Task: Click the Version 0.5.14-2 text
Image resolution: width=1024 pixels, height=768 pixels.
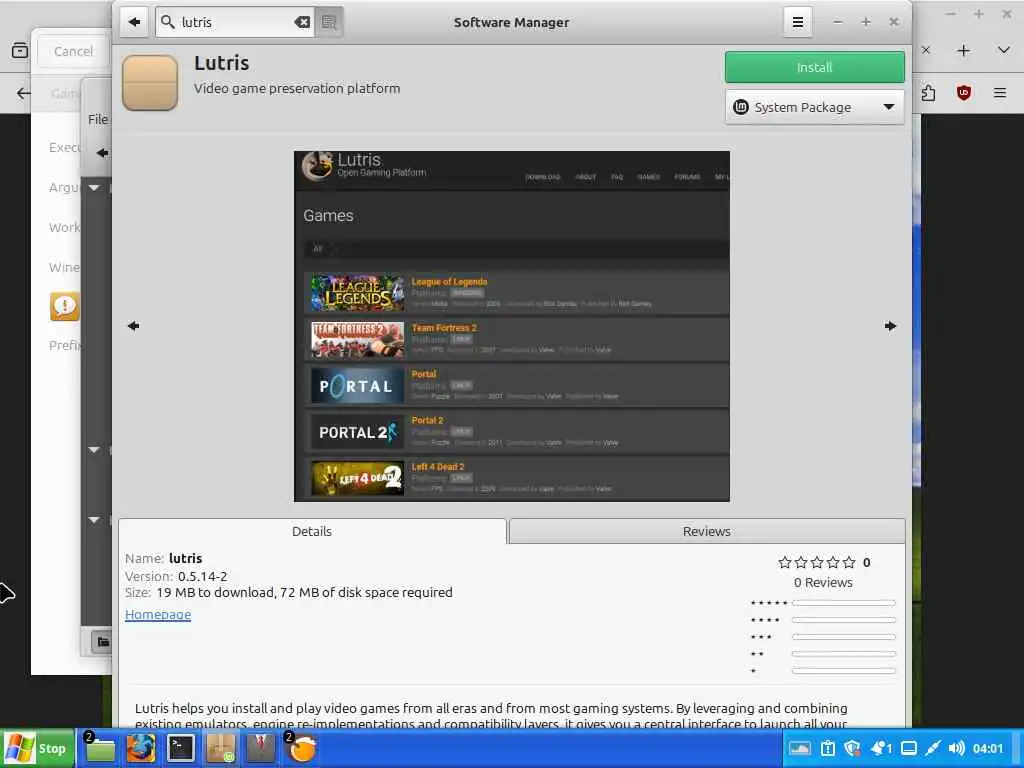Action: 176,577
